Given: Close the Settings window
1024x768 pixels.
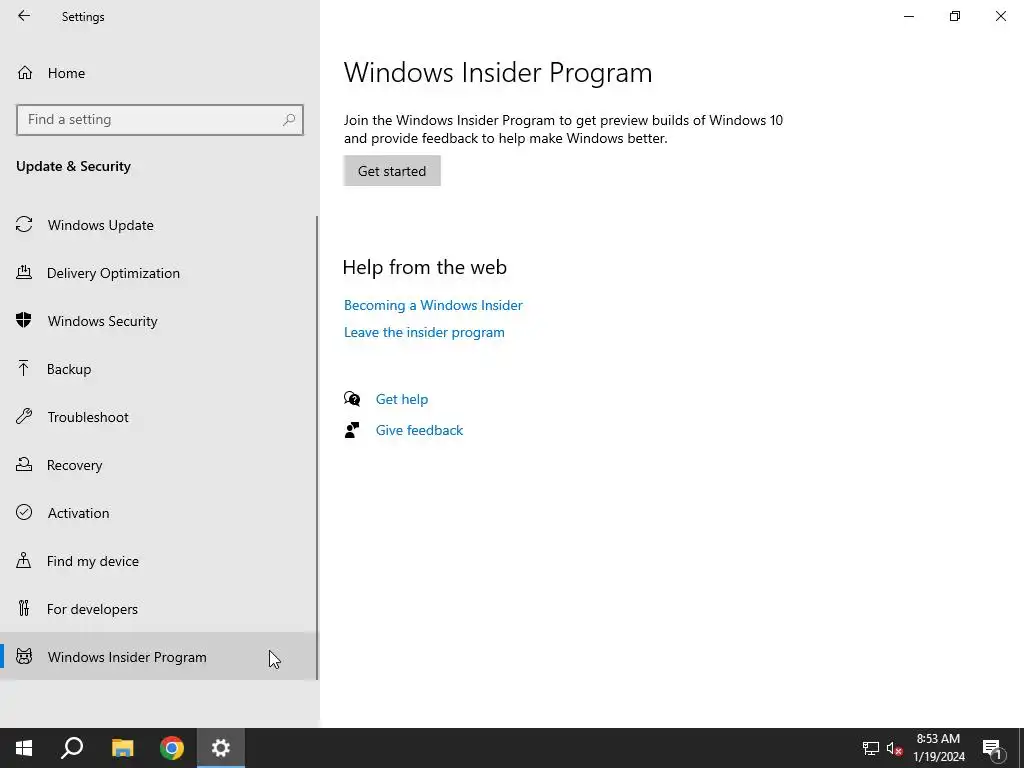Looking at the screenshot, I should pos(1000,16).
